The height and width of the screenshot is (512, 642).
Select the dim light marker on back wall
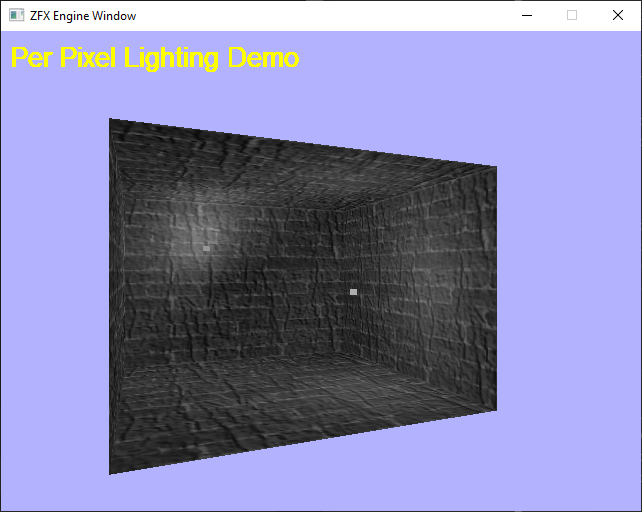coord(206,248)
